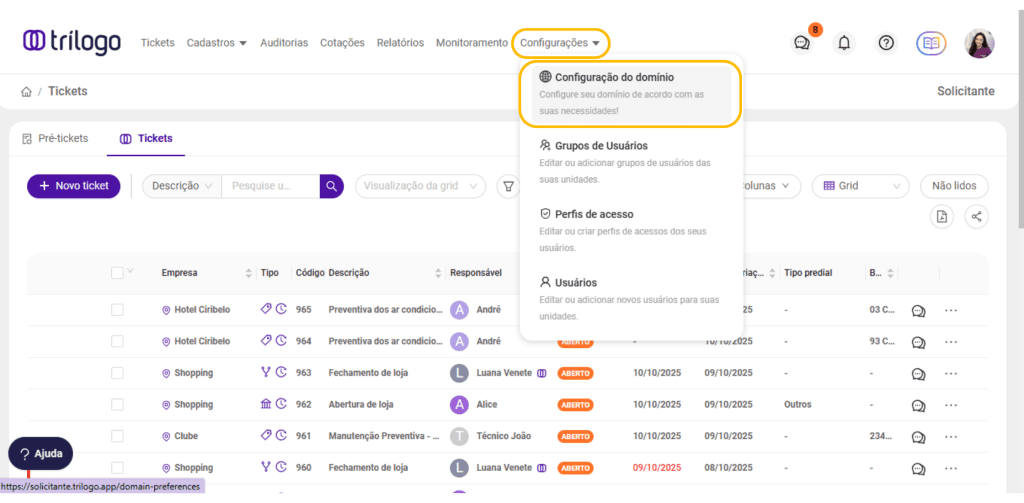Click the help question mark icon
This screenshot has height=503, width=1024.
(x=886, y=43)
